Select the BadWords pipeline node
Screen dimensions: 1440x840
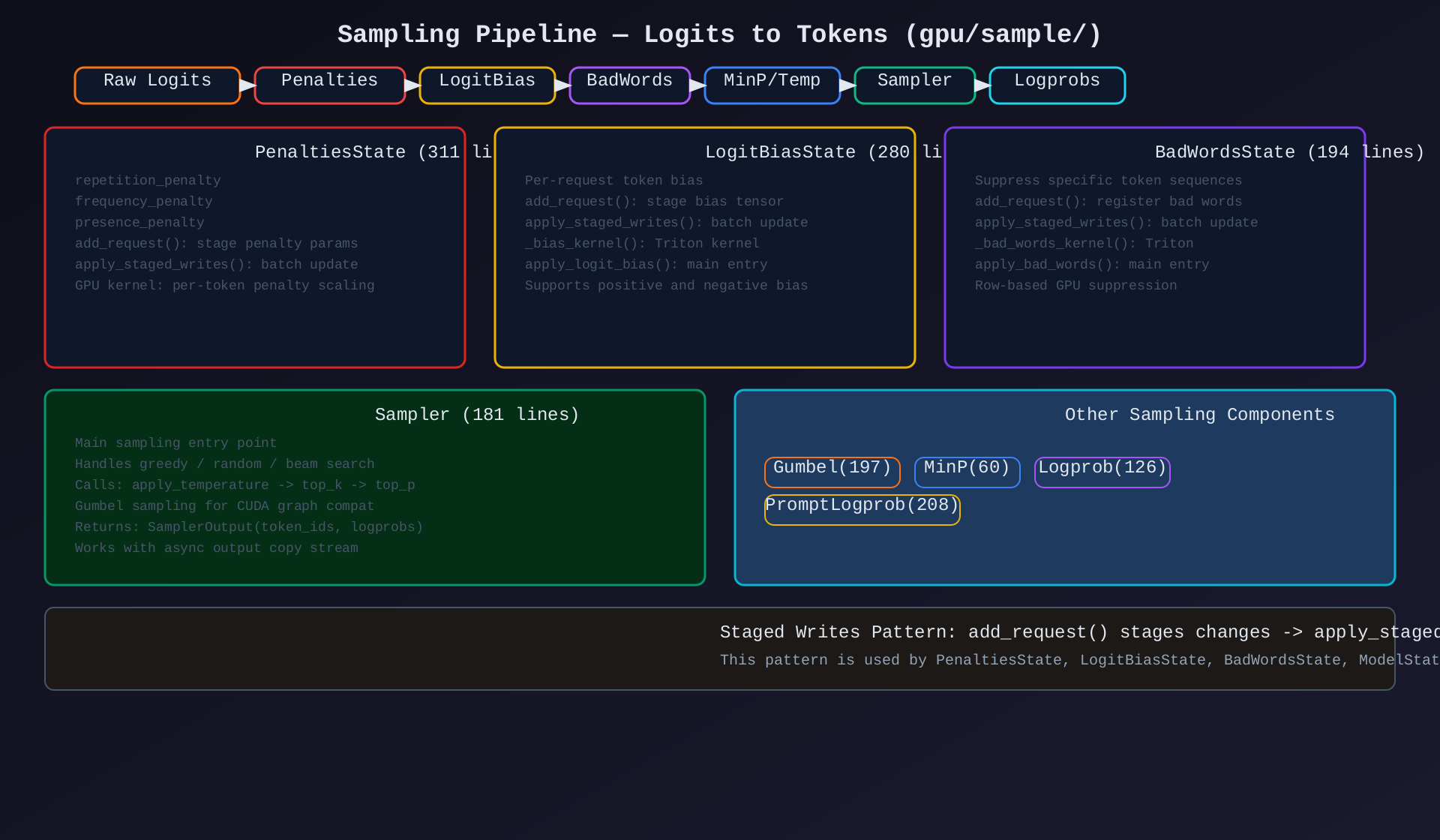pyautogui.click(x=630, y=85)
